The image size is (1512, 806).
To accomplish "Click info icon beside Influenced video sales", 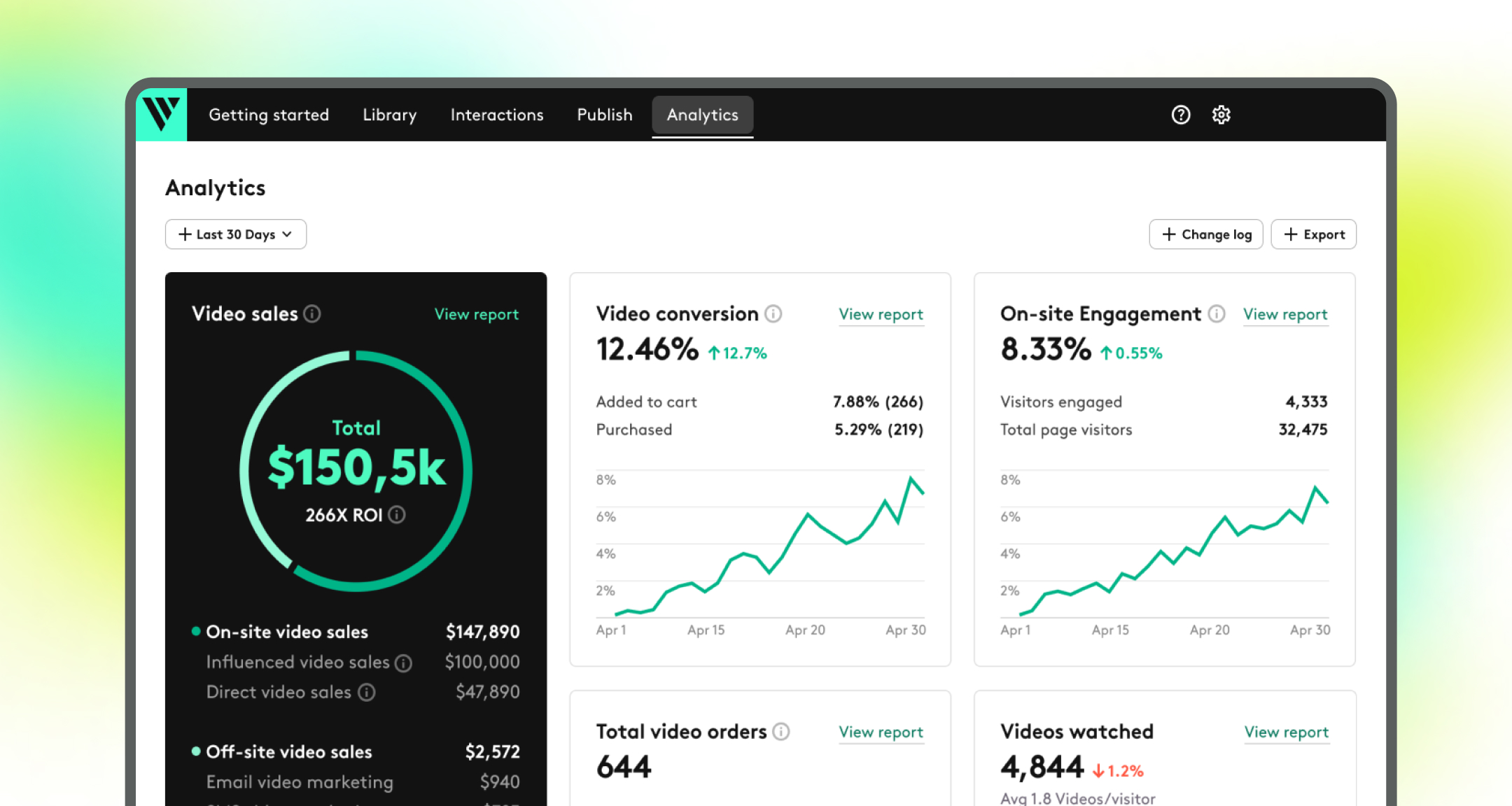I will coord(403,663).
